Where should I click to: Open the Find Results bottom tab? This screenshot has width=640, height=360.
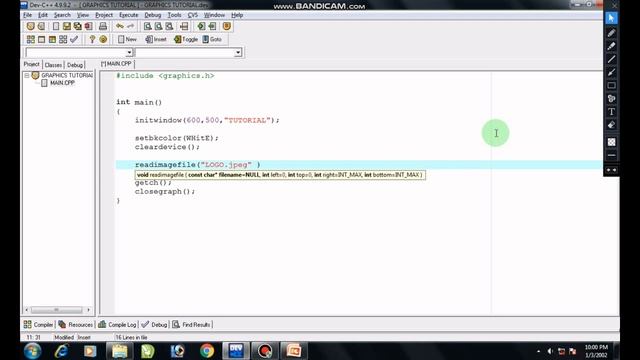point(191,324)
